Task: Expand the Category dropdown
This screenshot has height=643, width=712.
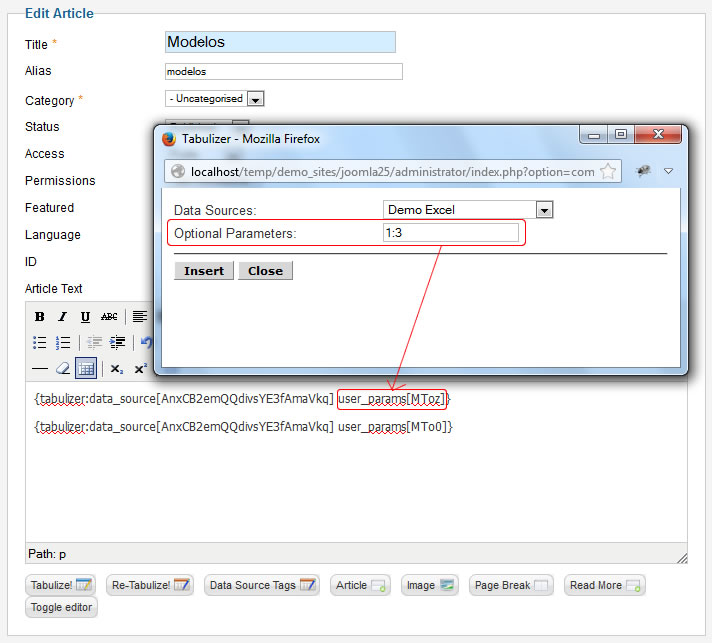Action: [255, 99]
